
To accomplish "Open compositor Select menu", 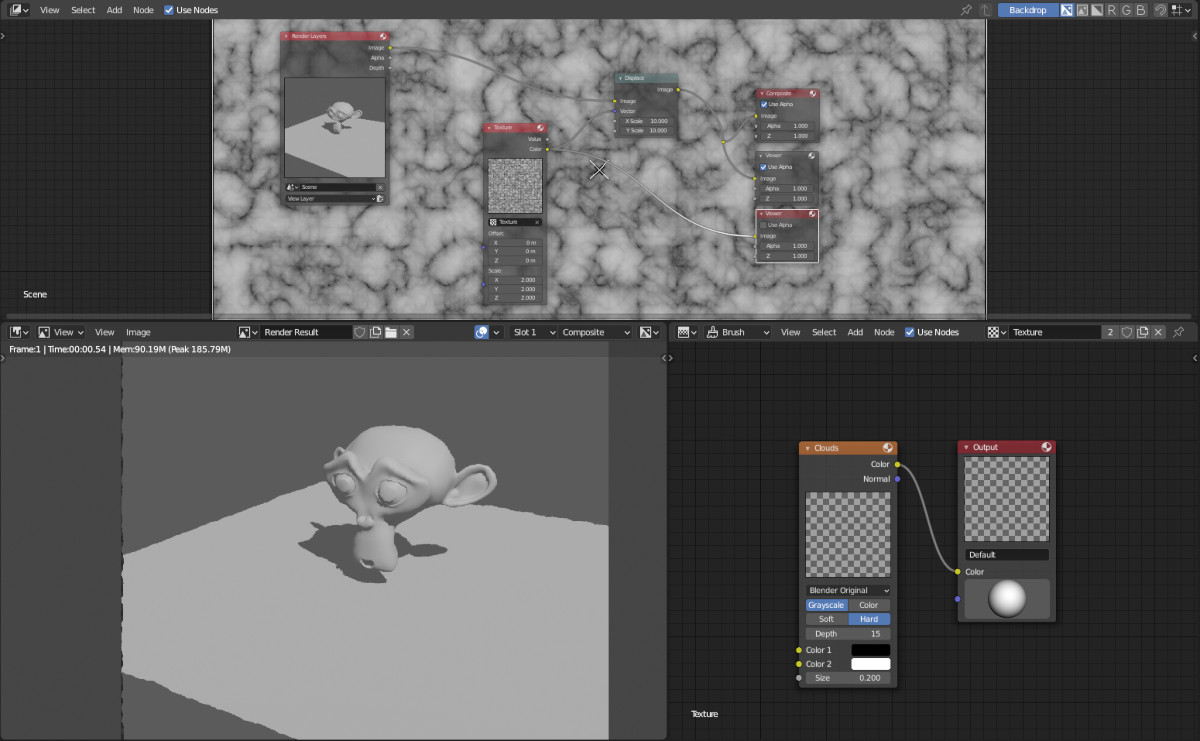I will click(x=83, y=10).
